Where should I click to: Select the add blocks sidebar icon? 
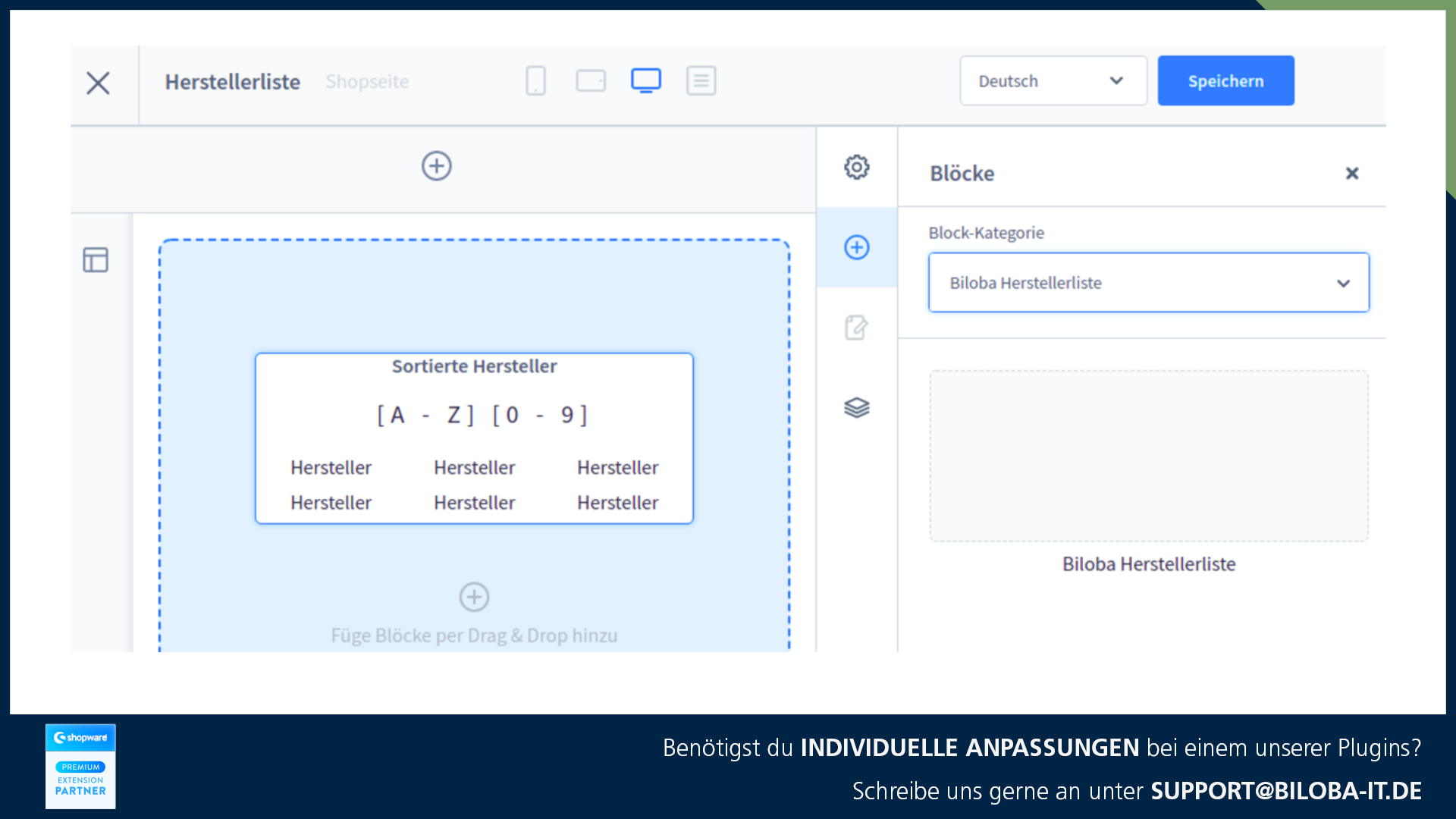point(857,247)
